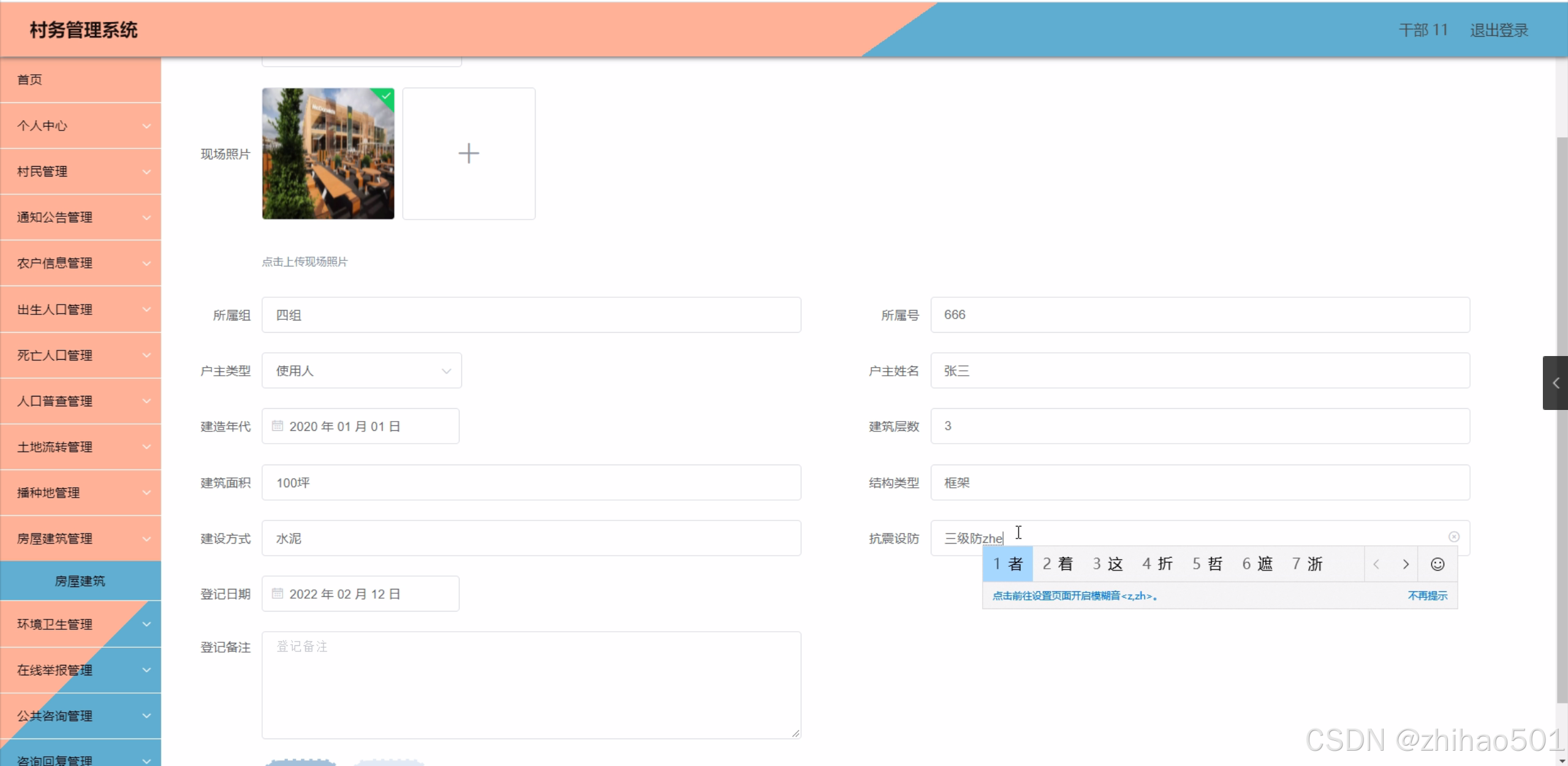Screen dimensions: 1568x766
Task: Click the uploaded site photo thumbnail
Action: 328,153
